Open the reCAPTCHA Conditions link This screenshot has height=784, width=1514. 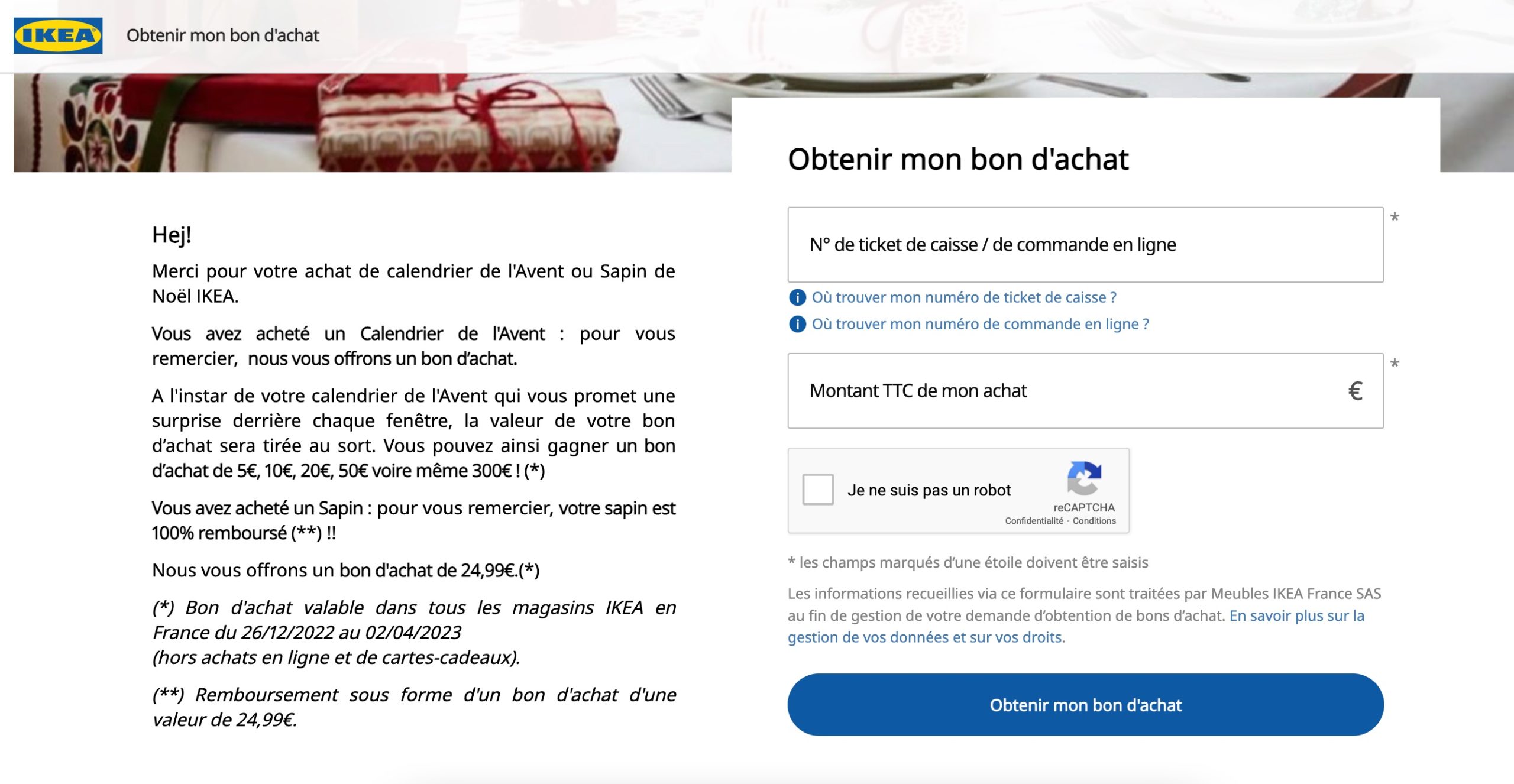tap(1094, 521)
